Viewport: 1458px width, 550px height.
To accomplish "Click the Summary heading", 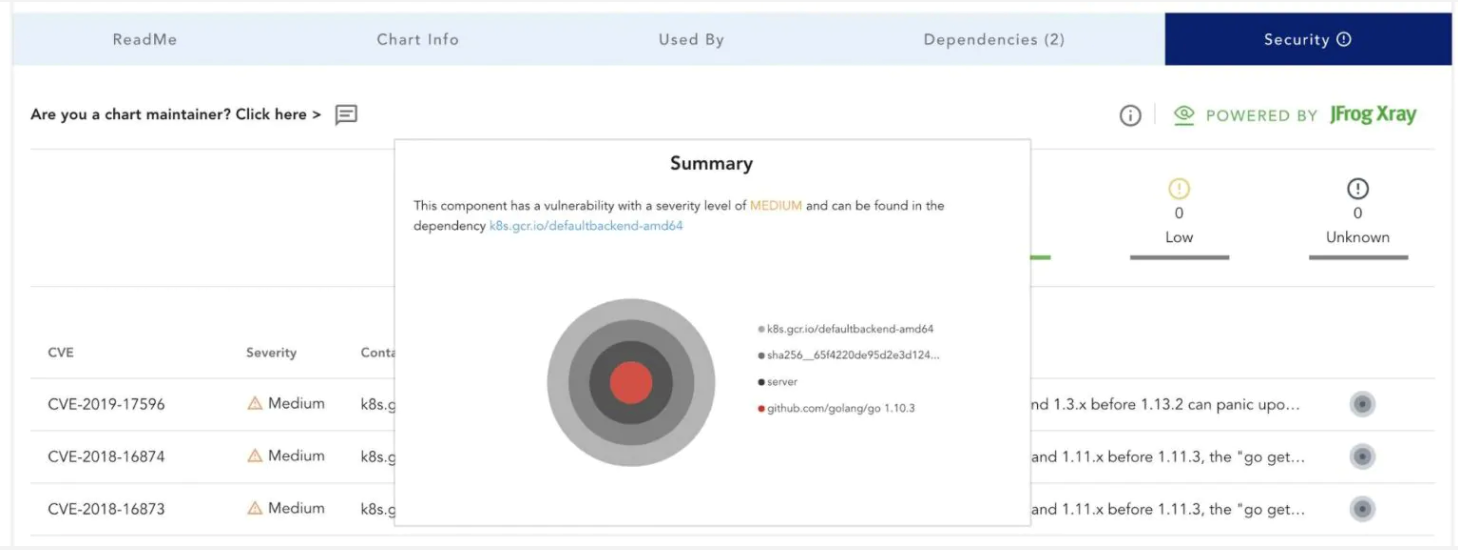I will [x=711, y=163].
